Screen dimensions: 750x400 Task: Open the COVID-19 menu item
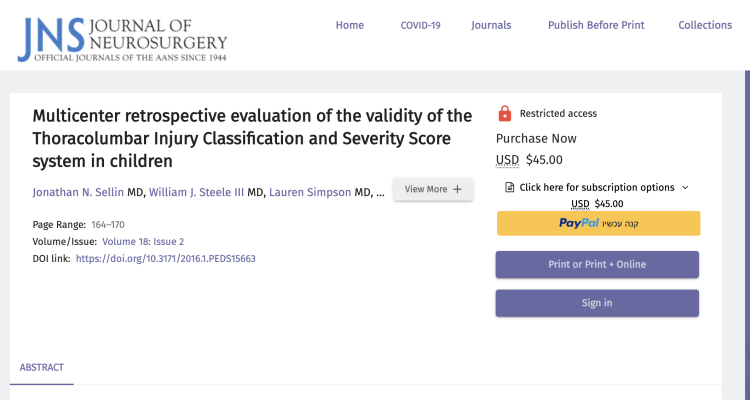(420, 25)
